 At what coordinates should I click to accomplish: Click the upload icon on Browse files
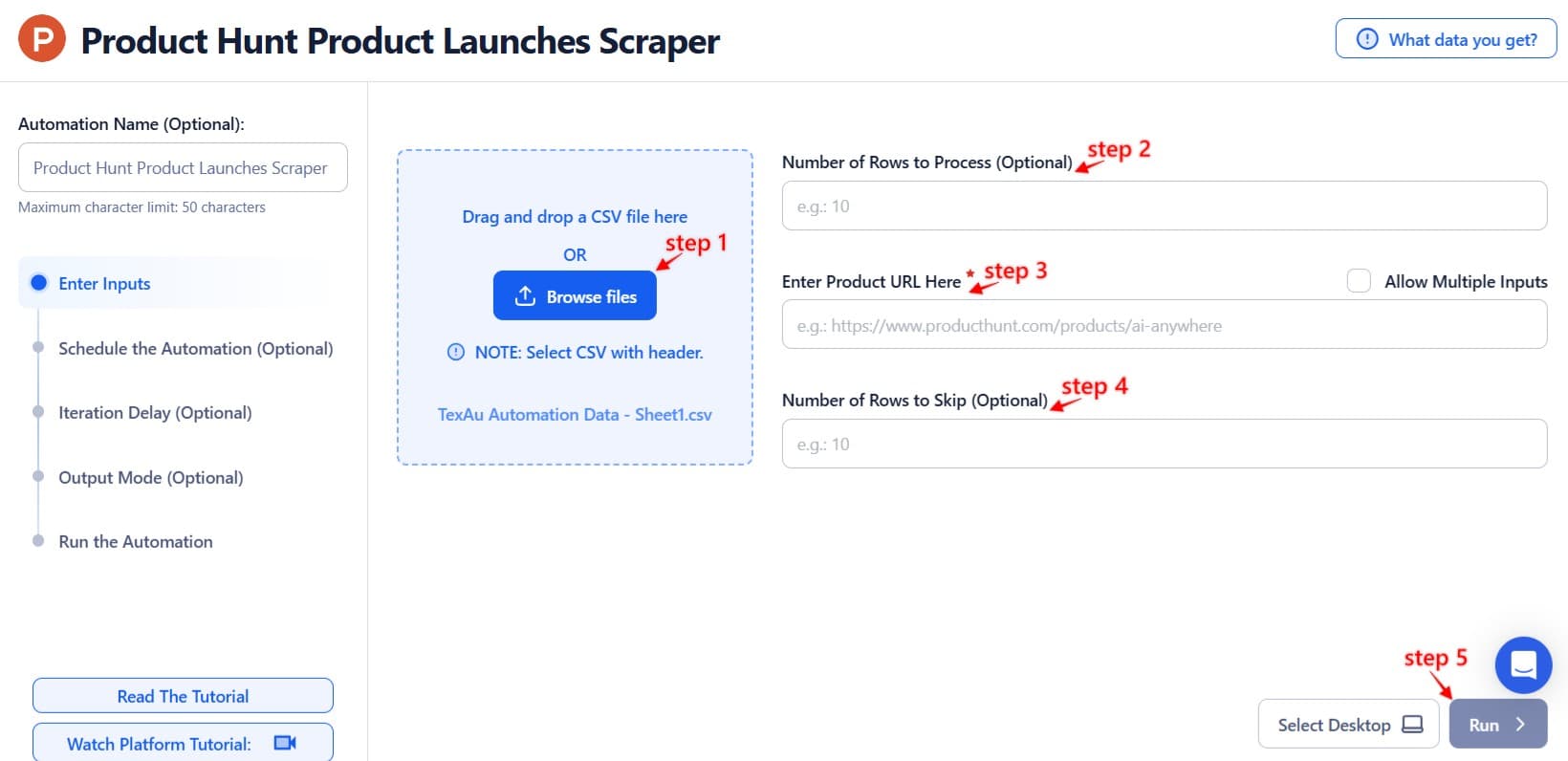click(525, 296)
